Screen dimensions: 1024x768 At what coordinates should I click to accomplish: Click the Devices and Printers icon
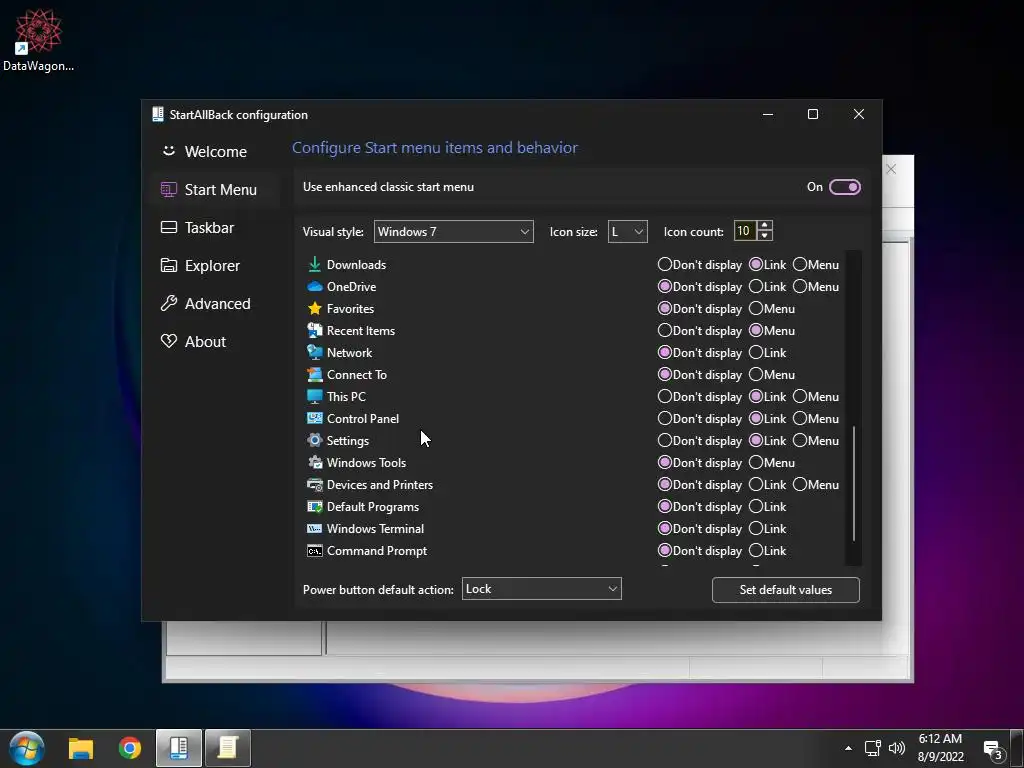click(314, 485)
